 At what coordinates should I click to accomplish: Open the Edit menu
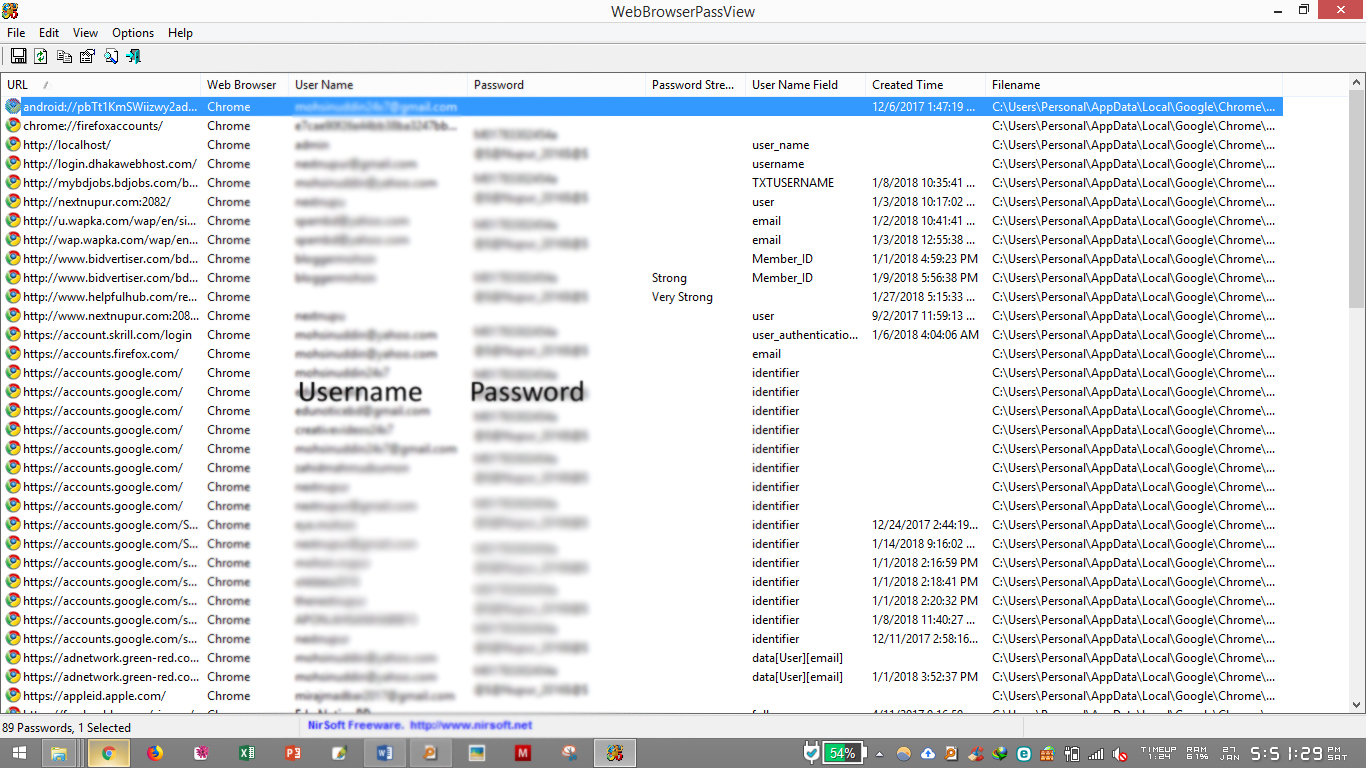click(49, 33)
